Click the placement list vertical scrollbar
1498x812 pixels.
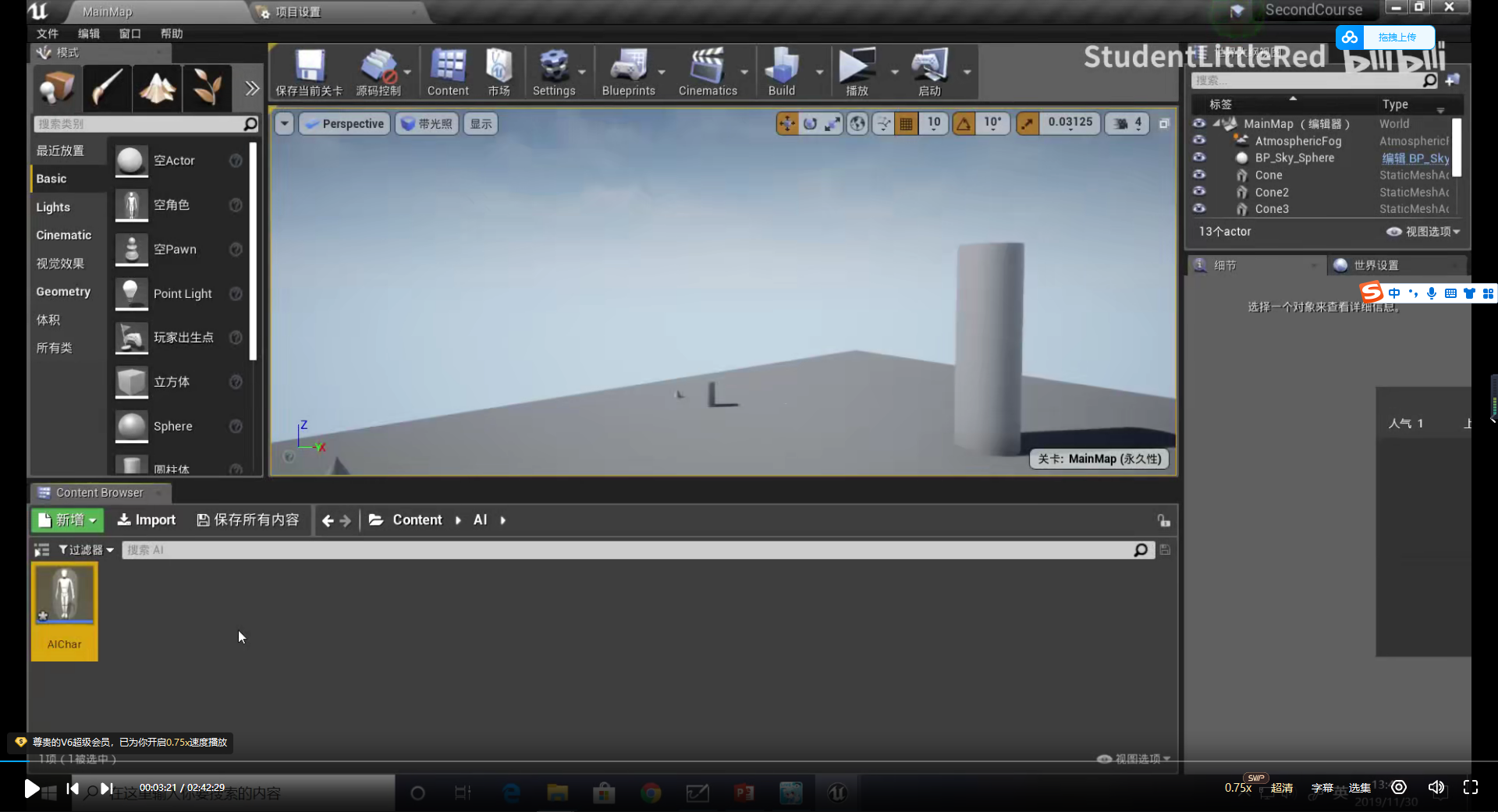tap(253, 251)
